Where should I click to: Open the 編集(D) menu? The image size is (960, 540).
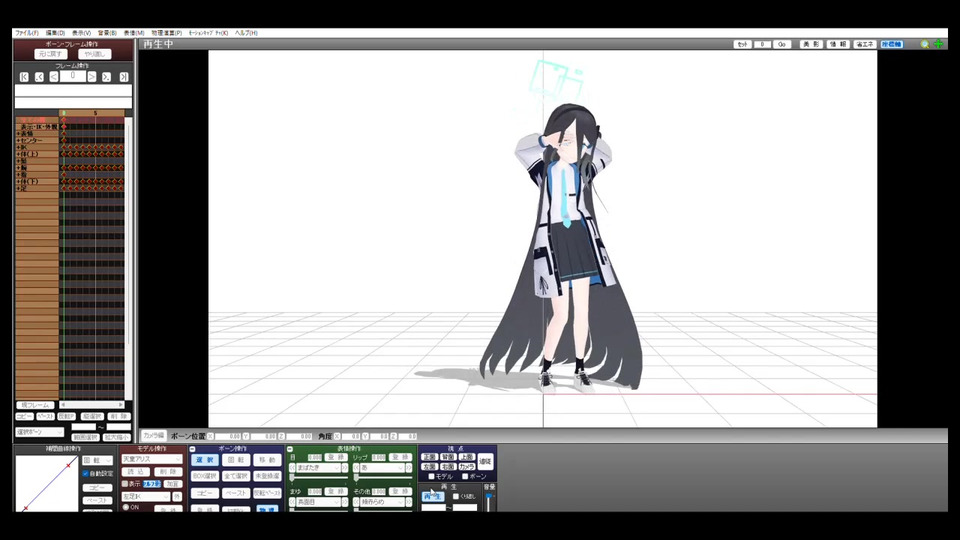55,33
